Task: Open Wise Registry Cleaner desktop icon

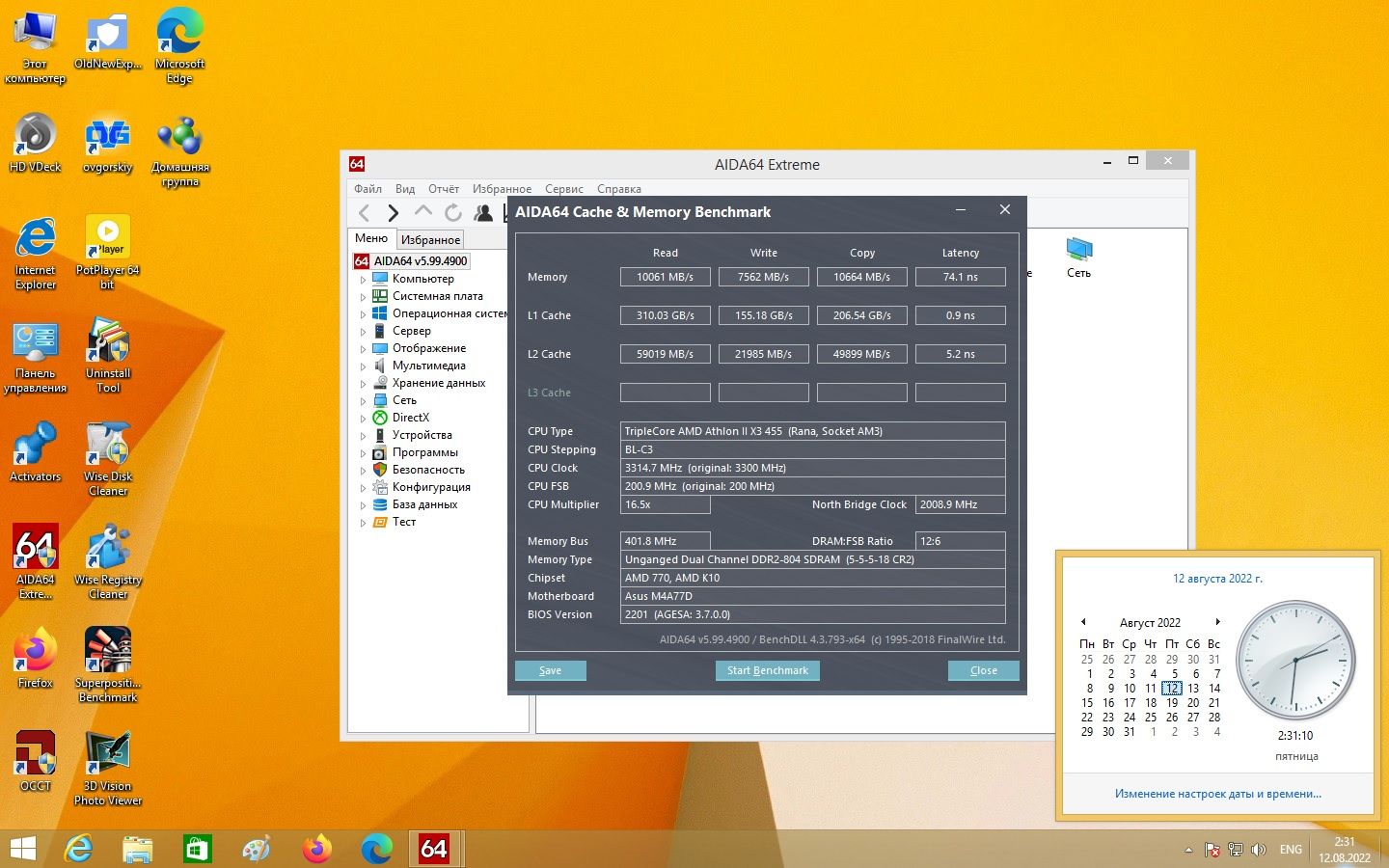Action: click(x=107, y=561)
